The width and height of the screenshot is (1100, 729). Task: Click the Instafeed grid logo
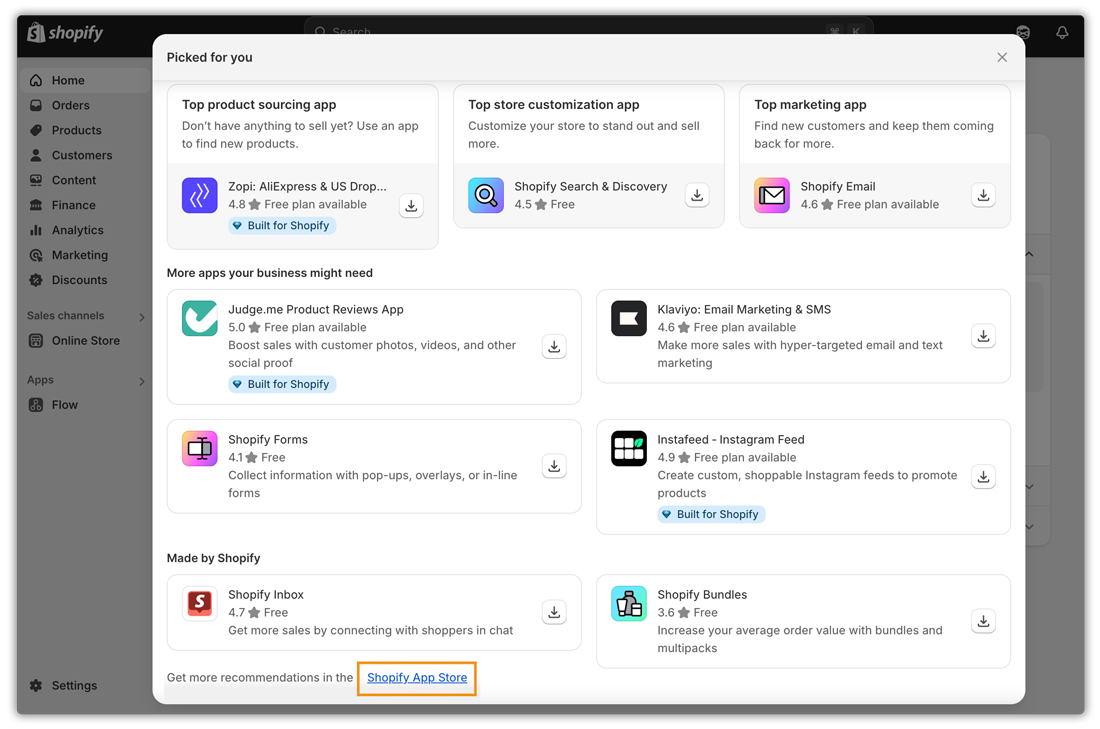click(629, 448)
